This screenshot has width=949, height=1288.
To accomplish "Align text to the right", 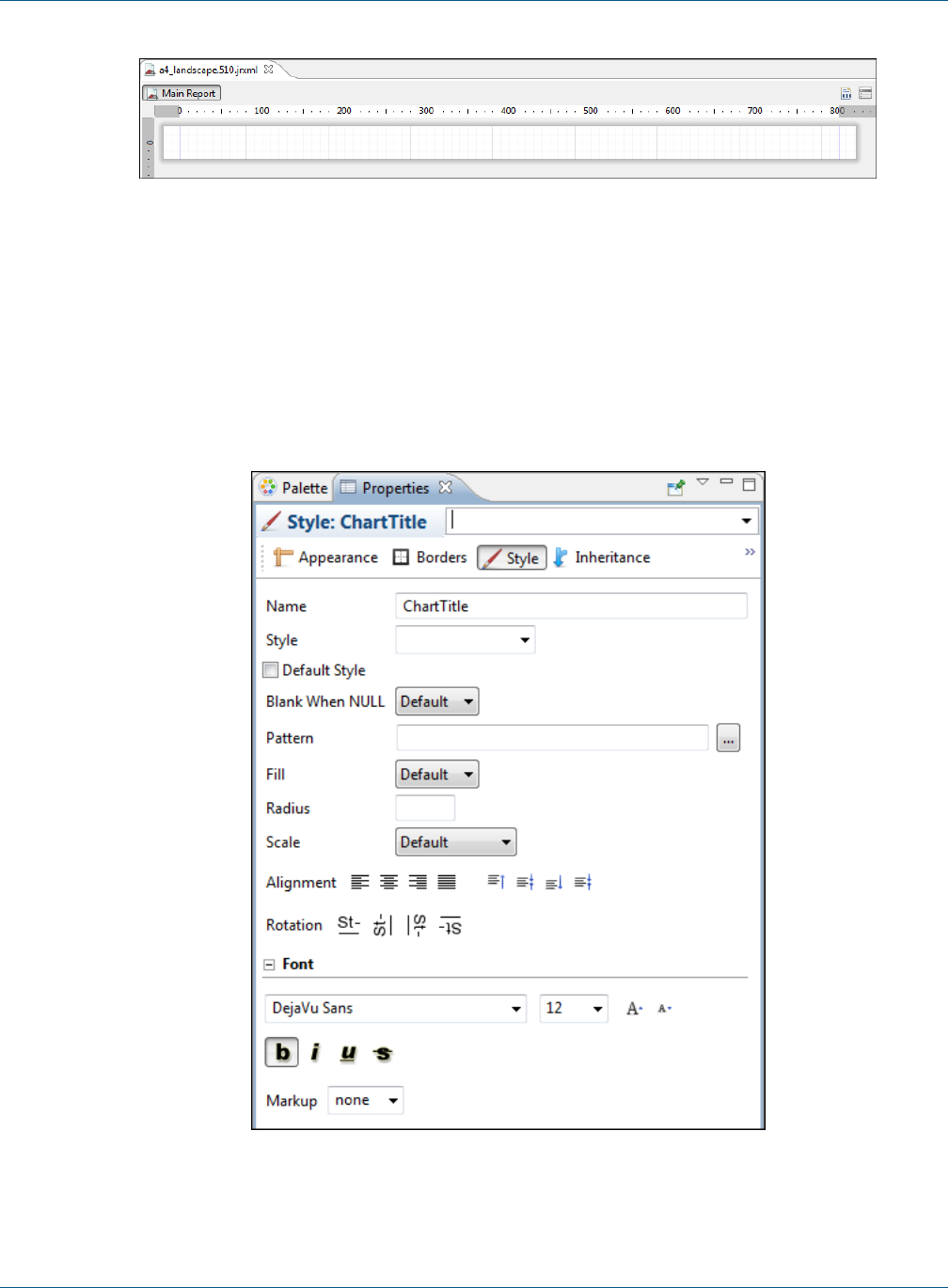I will coord(418,882).
